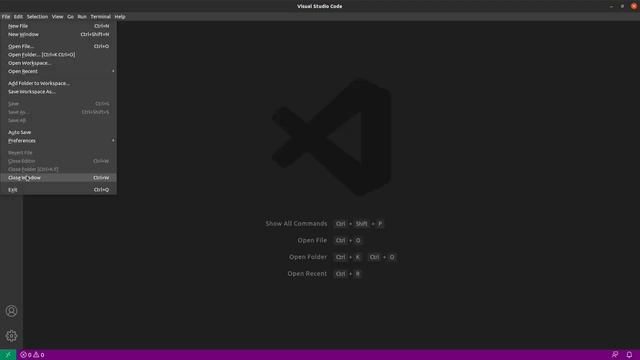Screen dimensions: 640x360
Task: Open the errors and warnings status indicator
Action: pos(32,355)
